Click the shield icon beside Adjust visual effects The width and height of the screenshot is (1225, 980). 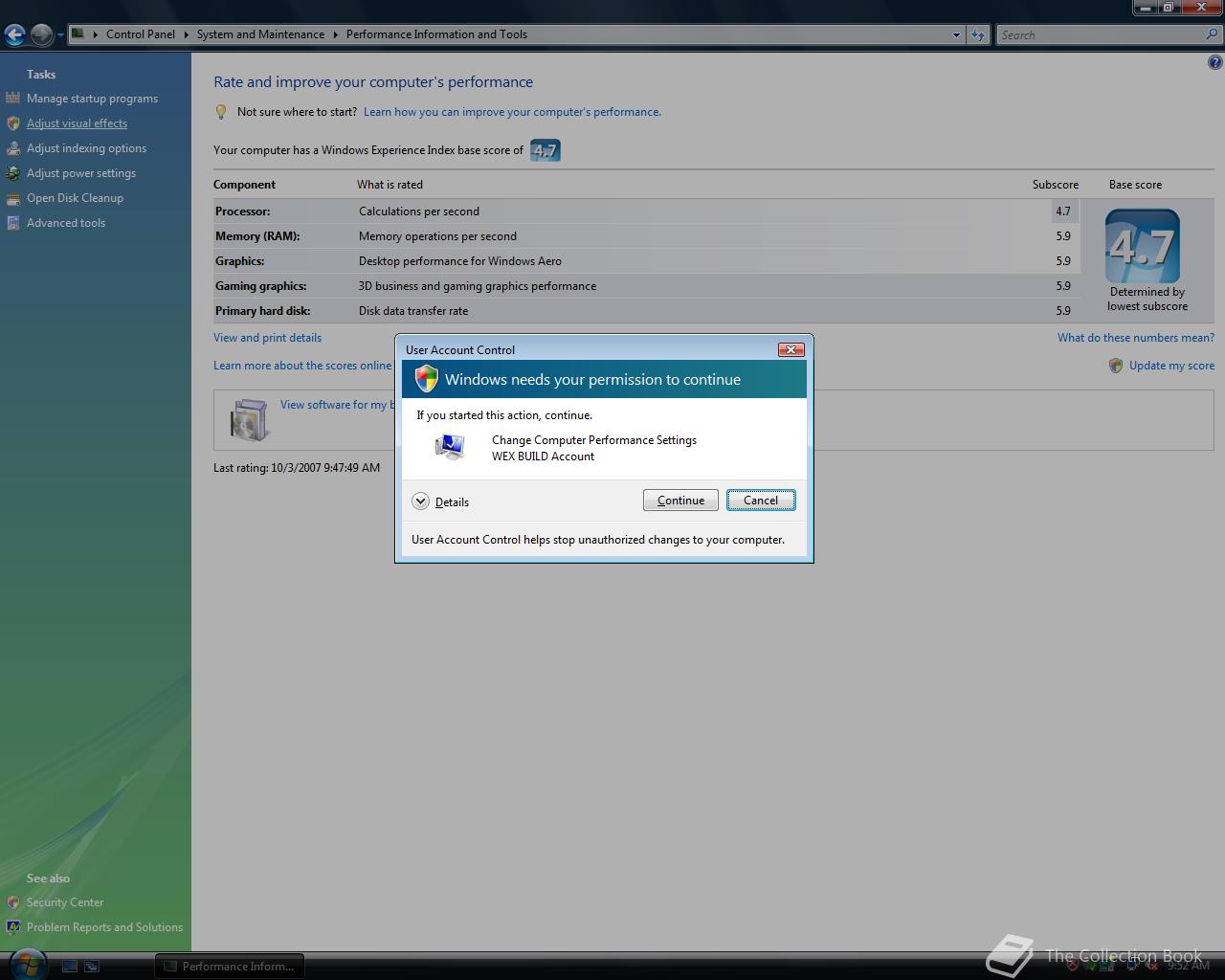coord(12,122)
